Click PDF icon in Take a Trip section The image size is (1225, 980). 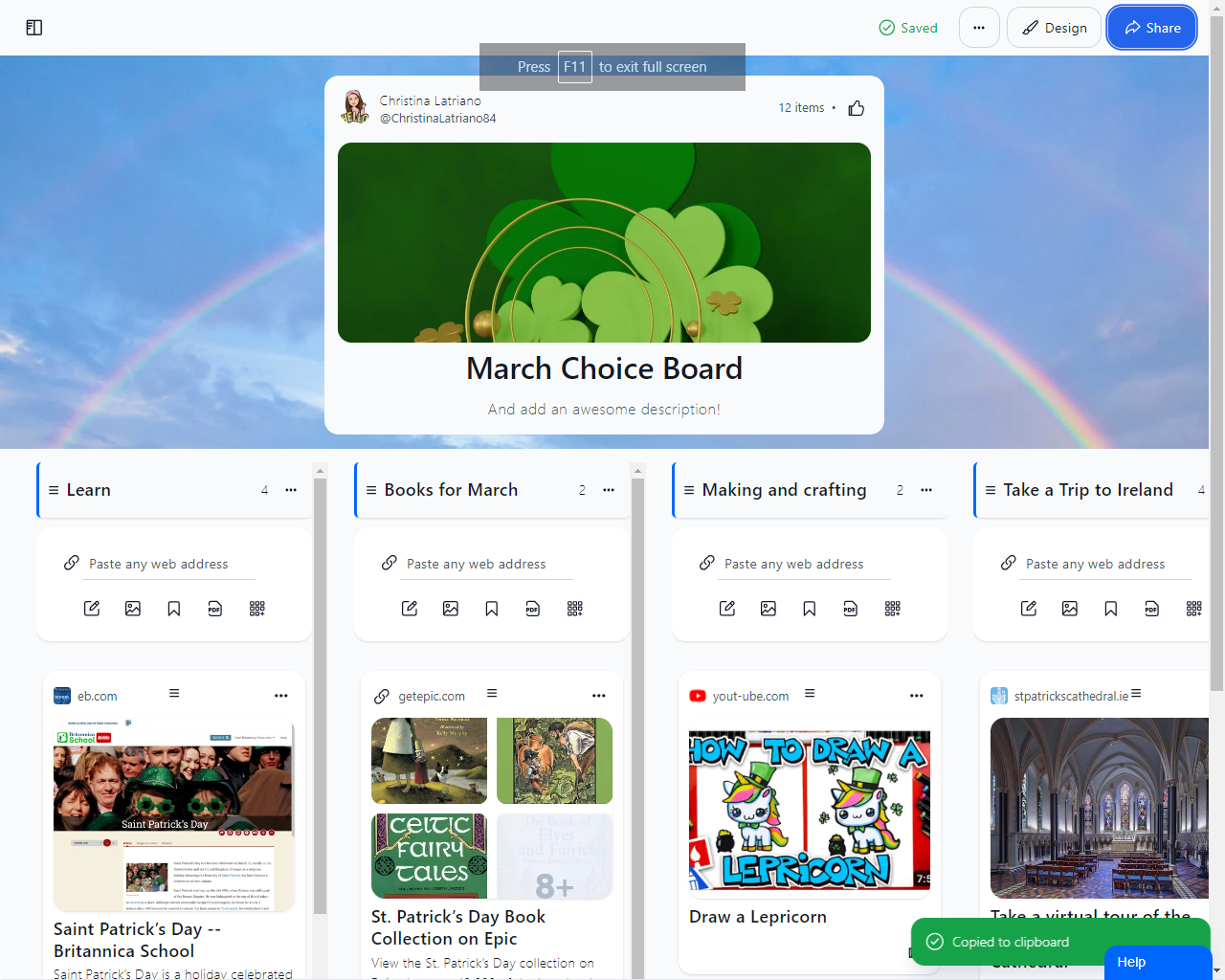pos(1152,609)
